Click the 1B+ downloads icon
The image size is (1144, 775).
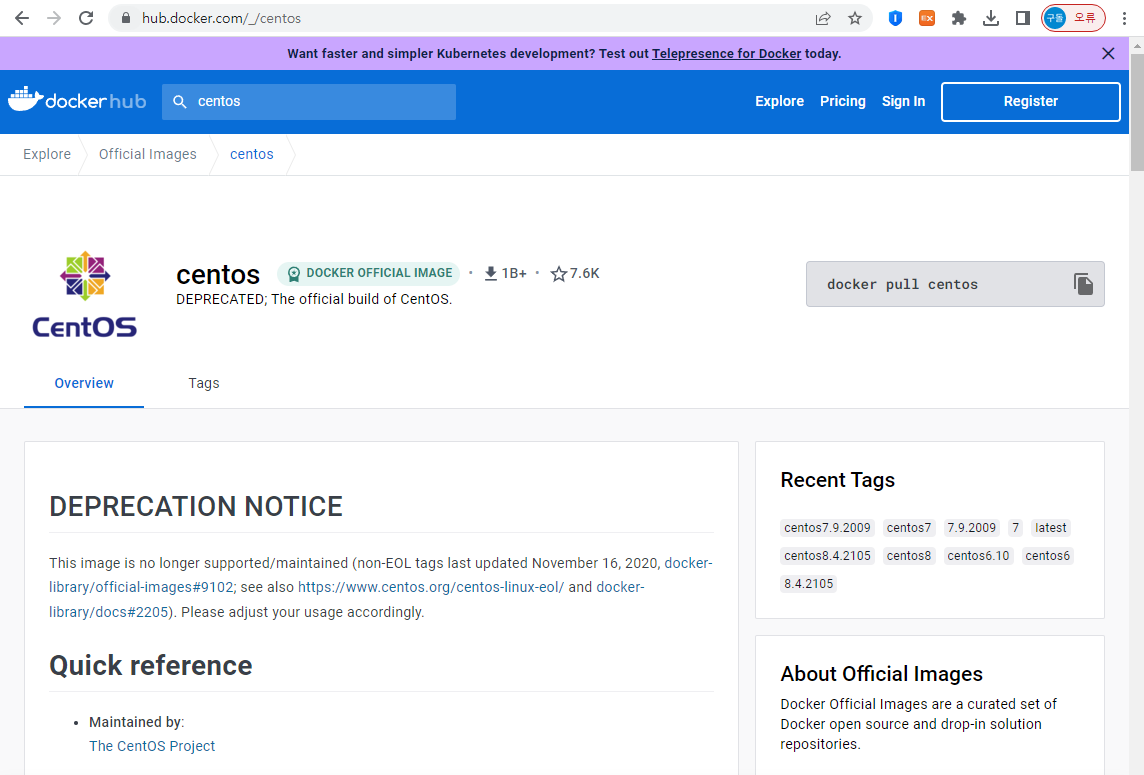tap(491, 273)
